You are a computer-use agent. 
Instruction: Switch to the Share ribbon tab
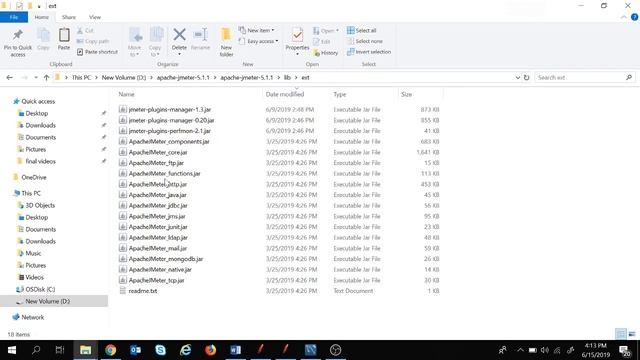coord(69,17)
